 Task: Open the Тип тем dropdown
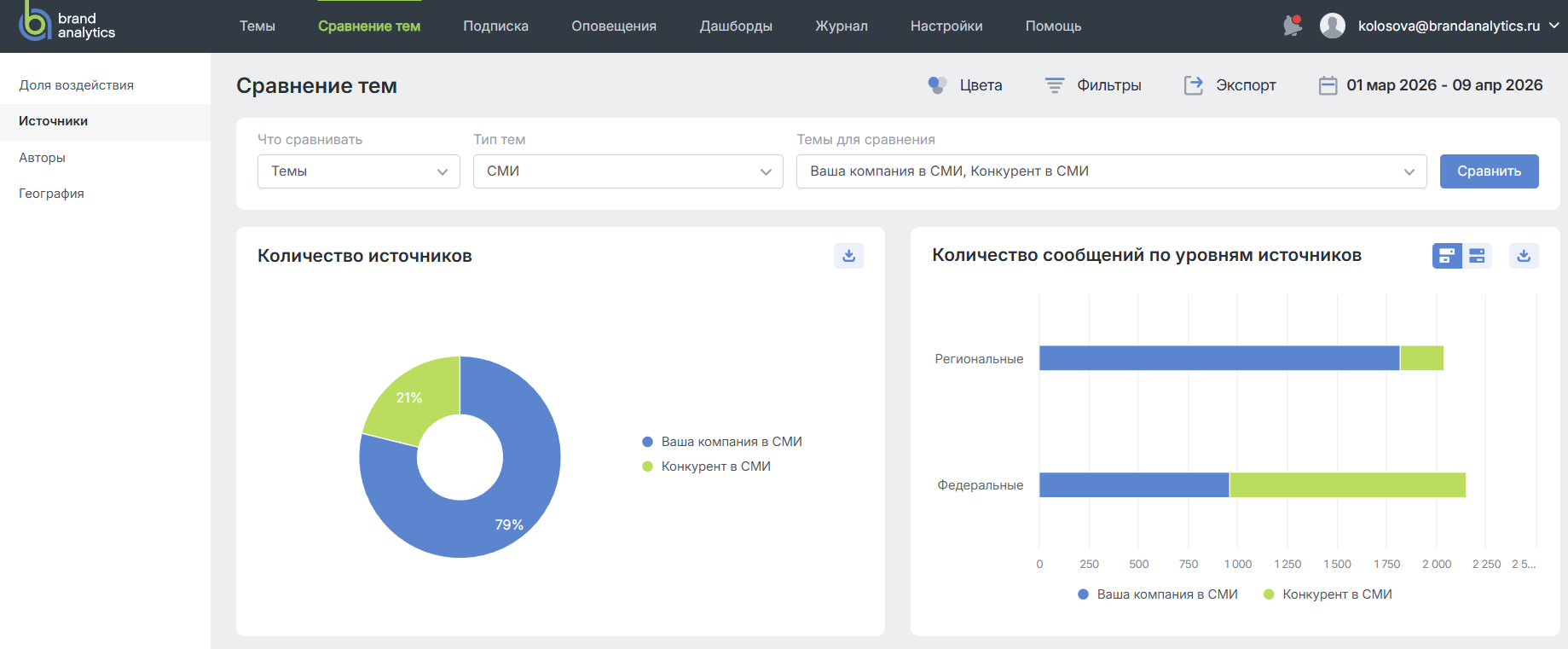click(x=628, y=171)
